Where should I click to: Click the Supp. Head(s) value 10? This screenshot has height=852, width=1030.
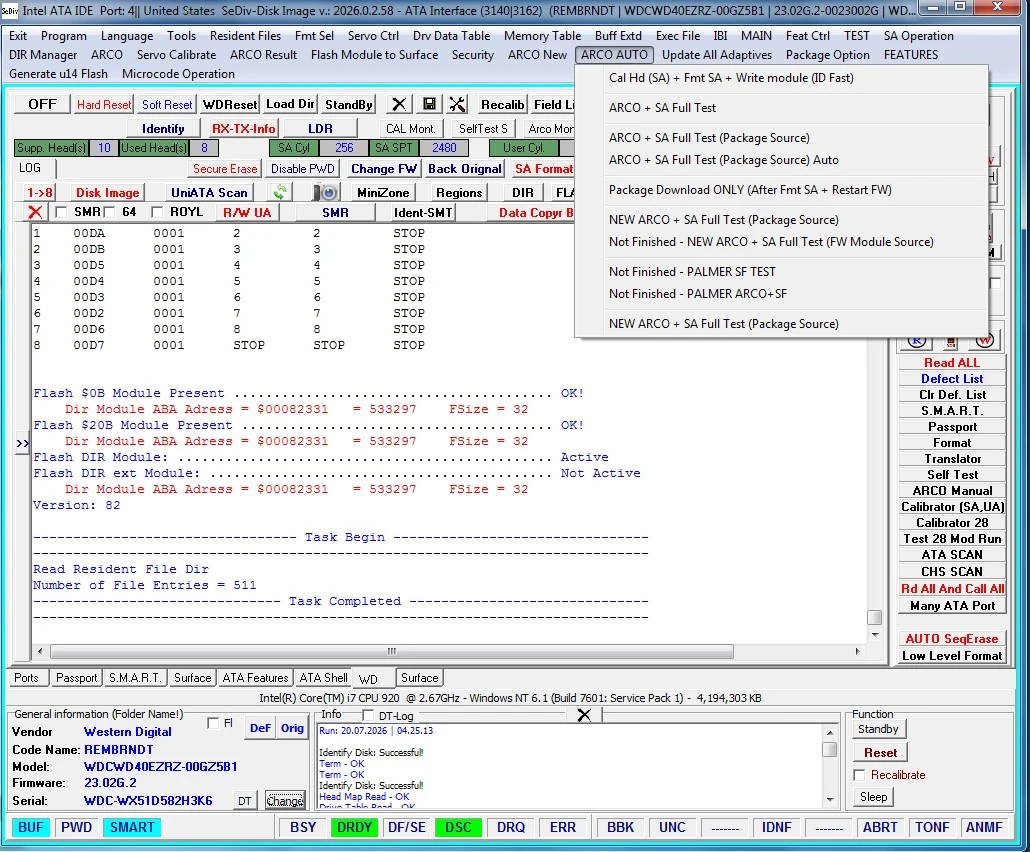tap(104, 148)
